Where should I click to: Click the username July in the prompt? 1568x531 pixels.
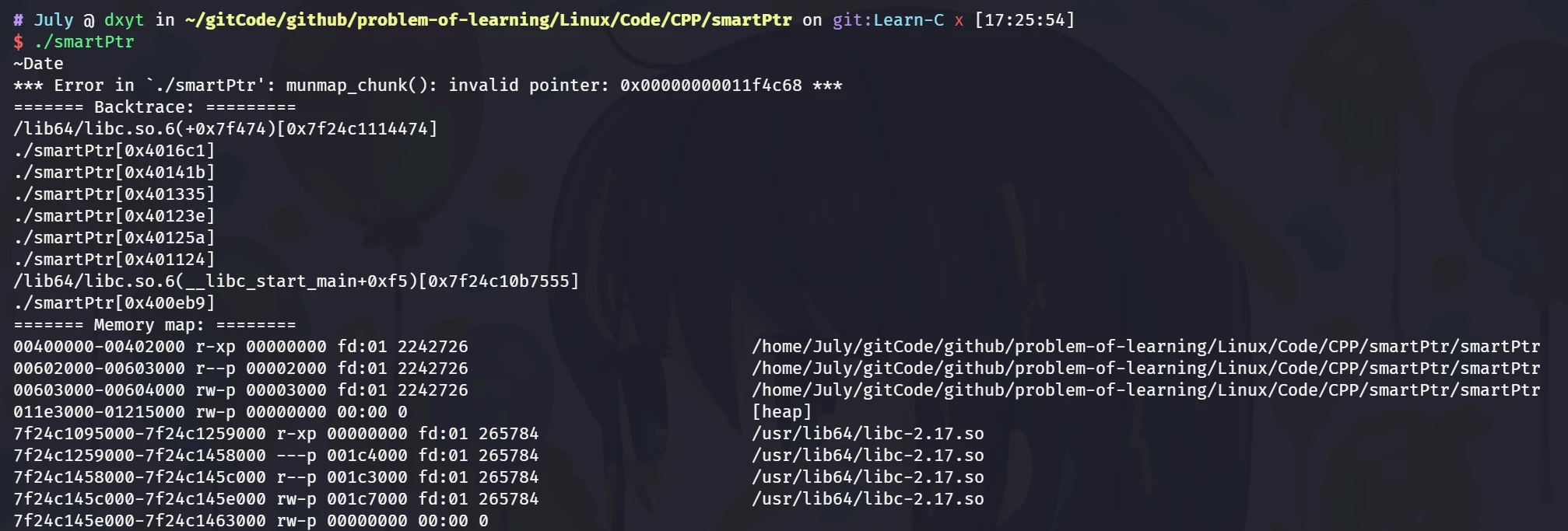[x=53, y=20]
